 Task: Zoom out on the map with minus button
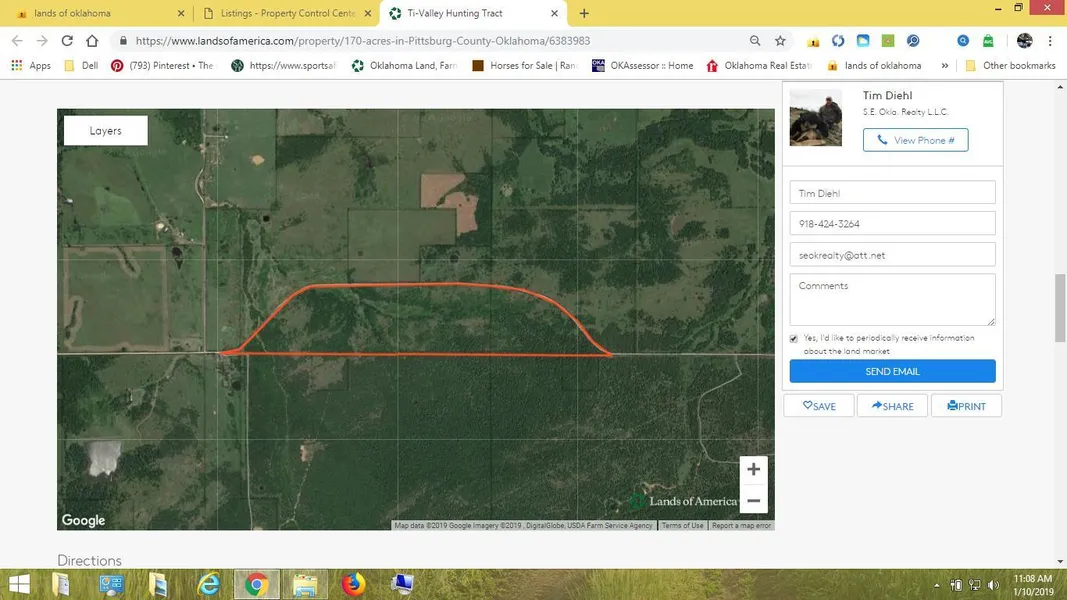(753, 500)
